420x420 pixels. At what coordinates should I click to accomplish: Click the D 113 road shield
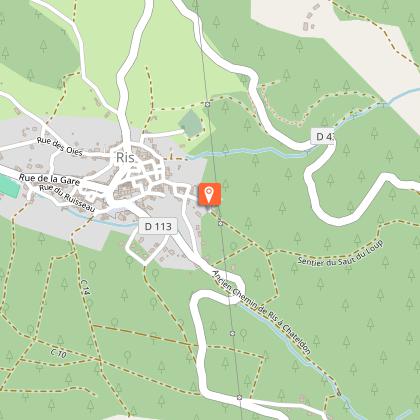point(158,226)
